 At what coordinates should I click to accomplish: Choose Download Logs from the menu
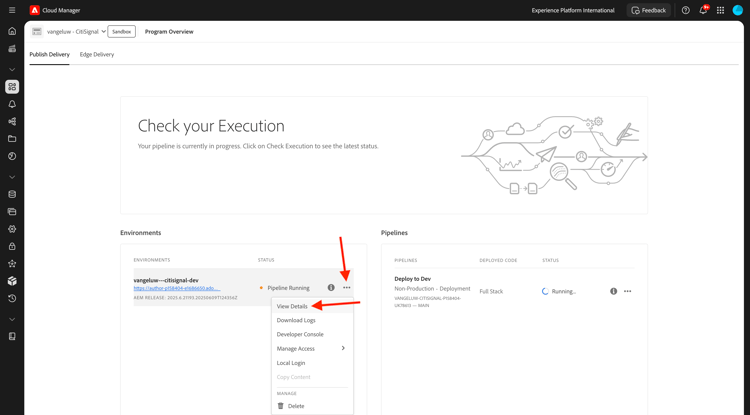point(296,320)
